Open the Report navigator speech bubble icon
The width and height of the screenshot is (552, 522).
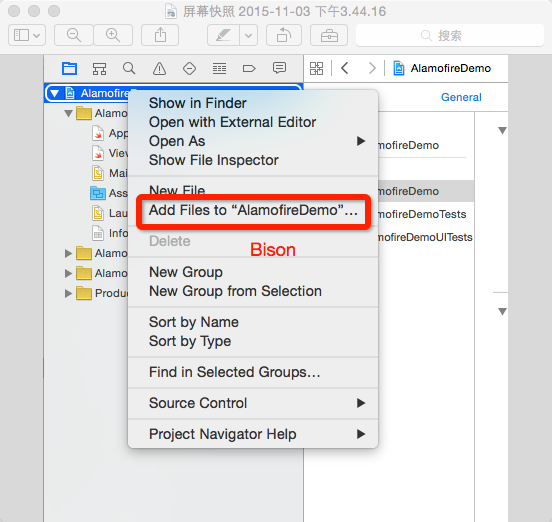pyautogui.click(x=279, y=68)
